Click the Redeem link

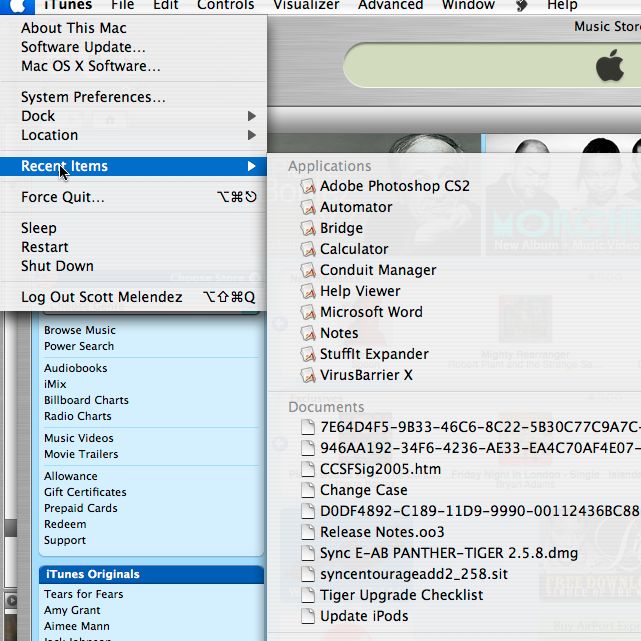coord(65,524)
